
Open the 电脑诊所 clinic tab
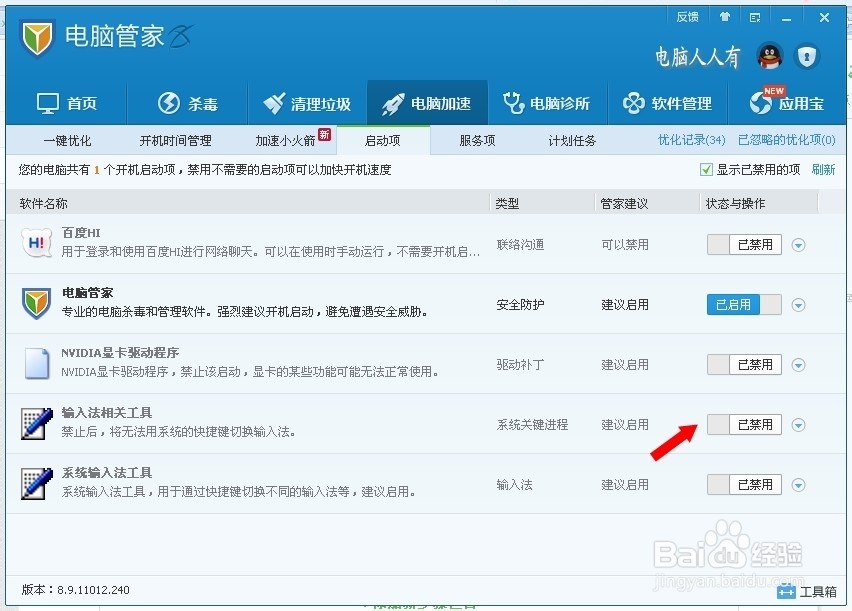point(546,103)
